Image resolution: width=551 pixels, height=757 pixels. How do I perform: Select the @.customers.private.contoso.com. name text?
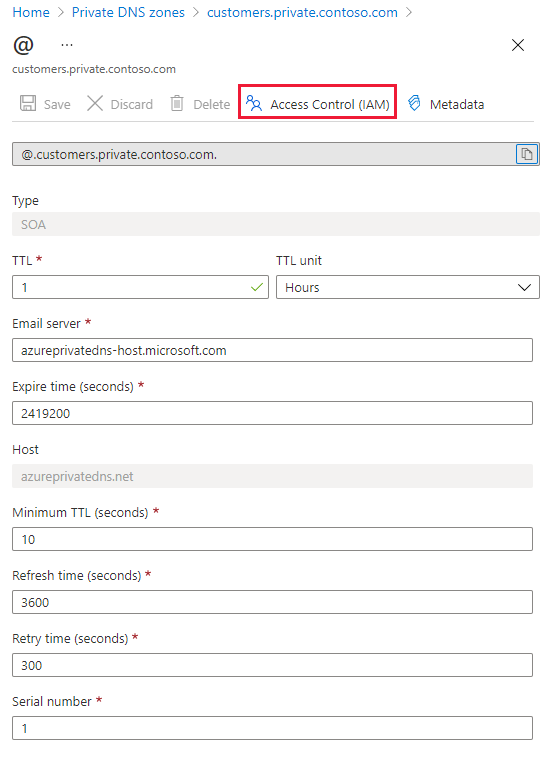[119, 154]
